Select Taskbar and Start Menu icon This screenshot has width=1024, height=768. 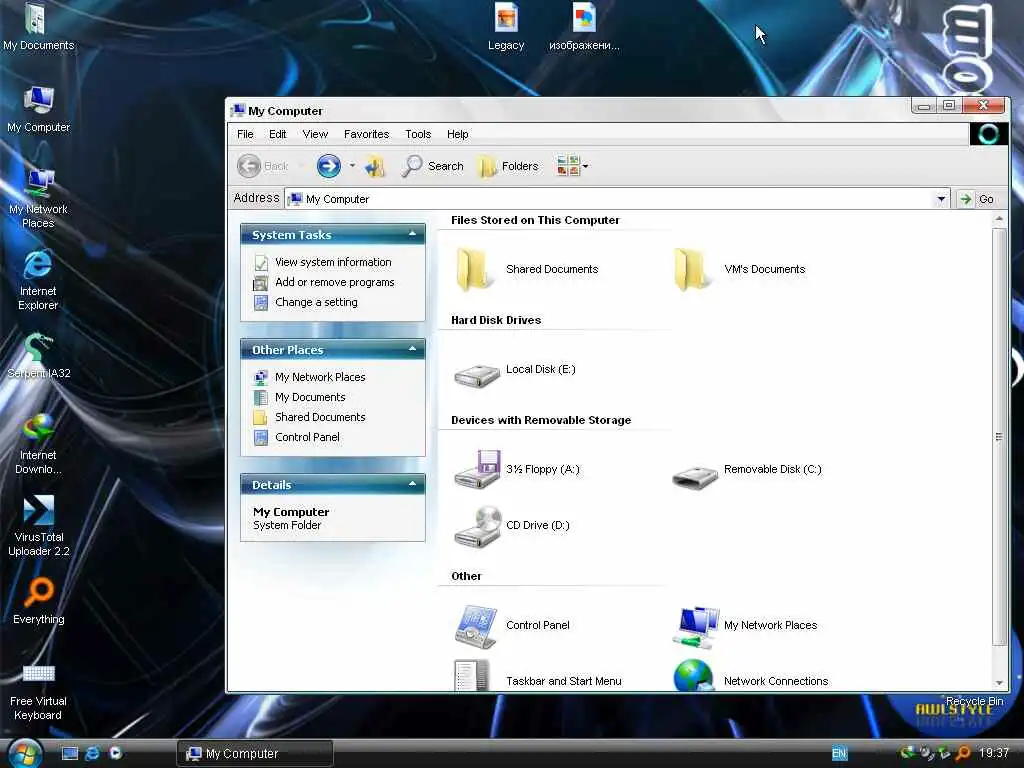(x=472, y=675)
